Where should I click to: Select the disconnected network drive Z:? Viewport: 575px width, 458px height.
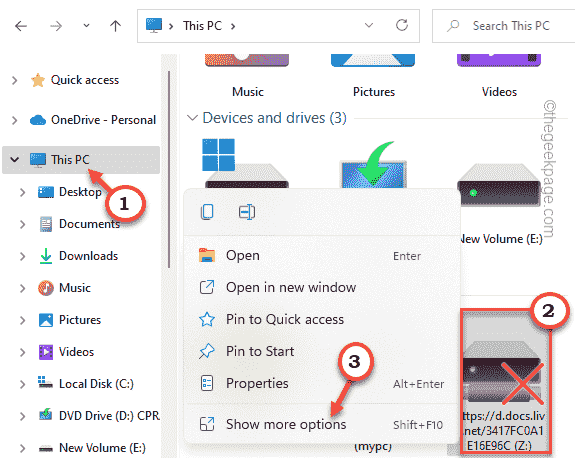(505, 381)
